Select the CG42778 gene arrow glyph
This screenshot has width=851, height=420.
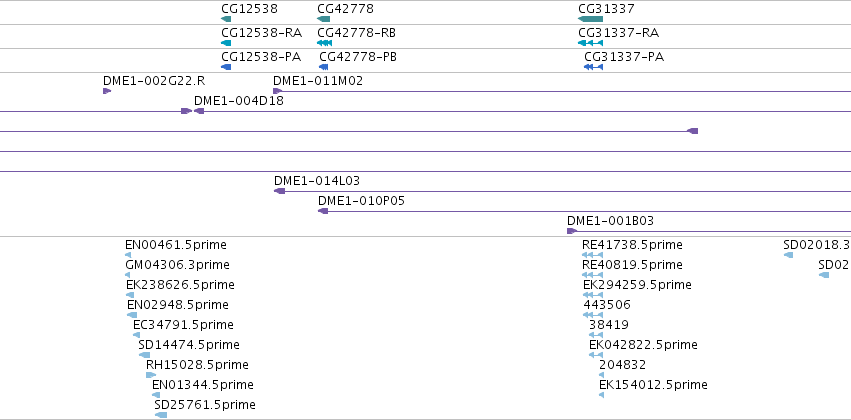point(323,19)
